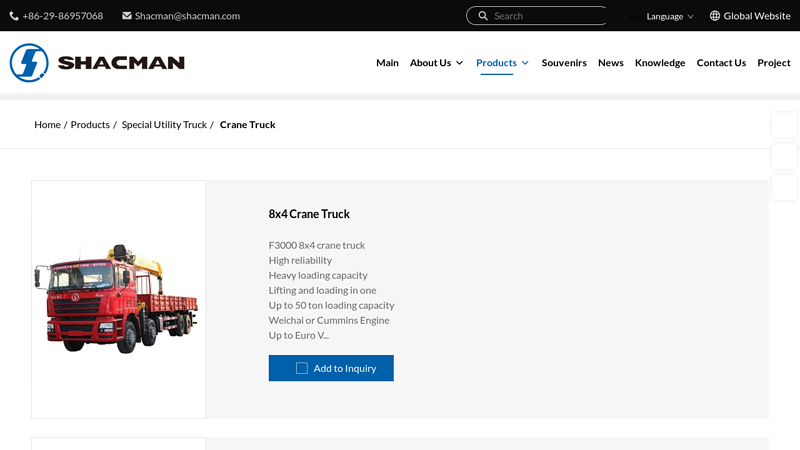The width and height of the screenshot is (800, 450).
Task: Open the Project menu item
Action: click(x=773, y=63)
